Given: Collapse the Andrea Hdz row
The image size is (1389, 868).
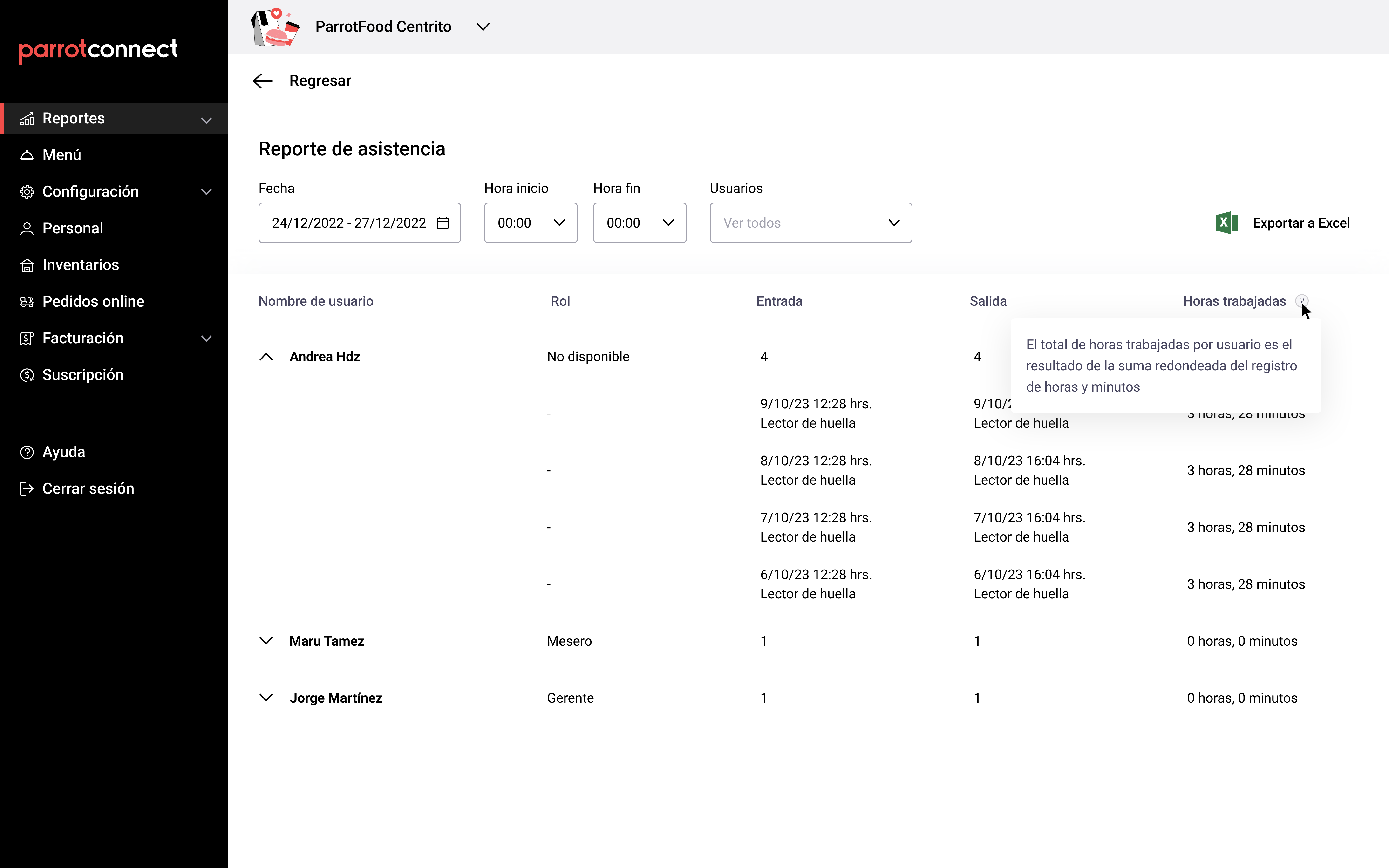Looking at the screenshot, I should click(266, 357).
